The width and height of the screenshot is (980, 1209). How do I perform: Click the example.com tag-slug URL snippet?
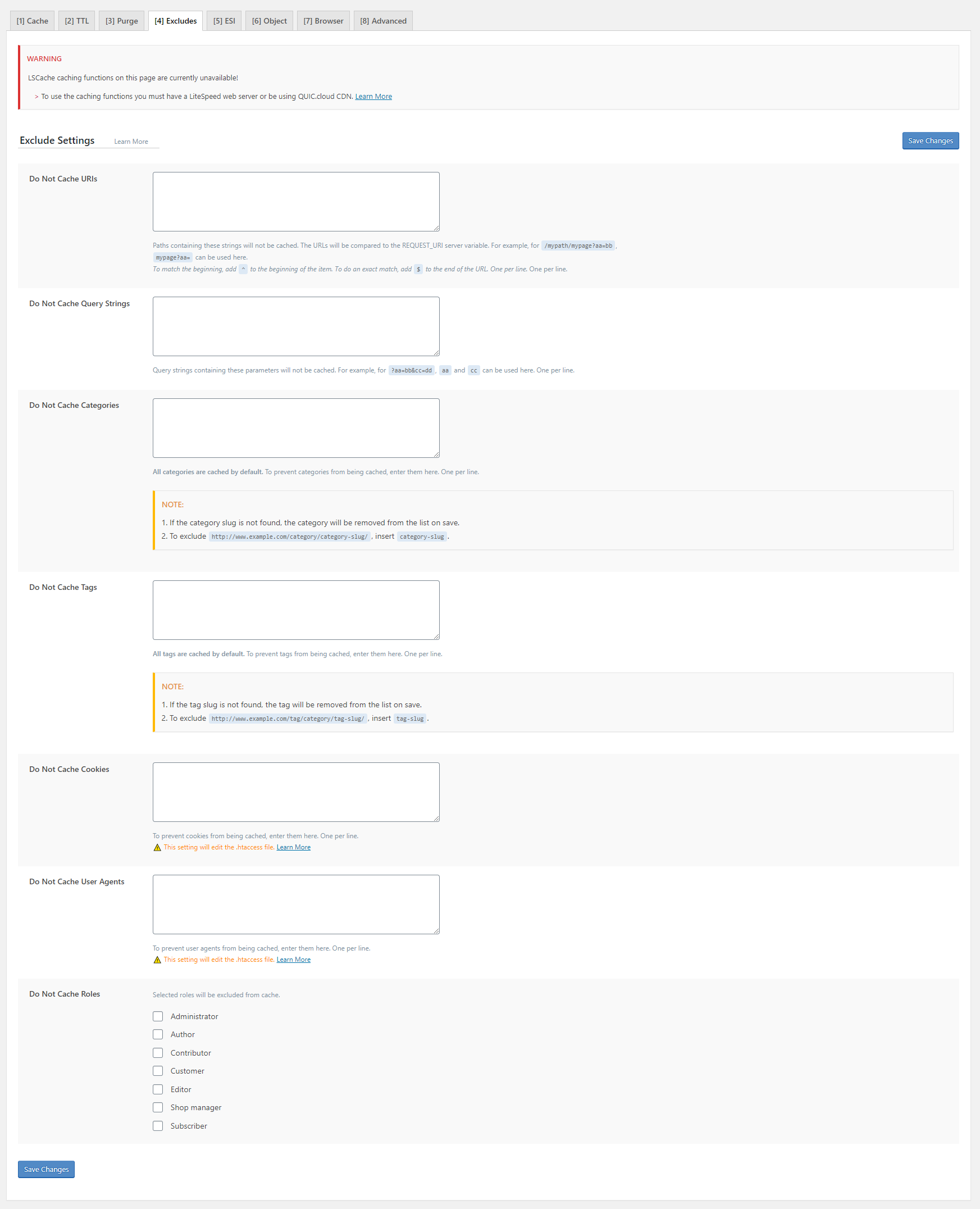288,719
